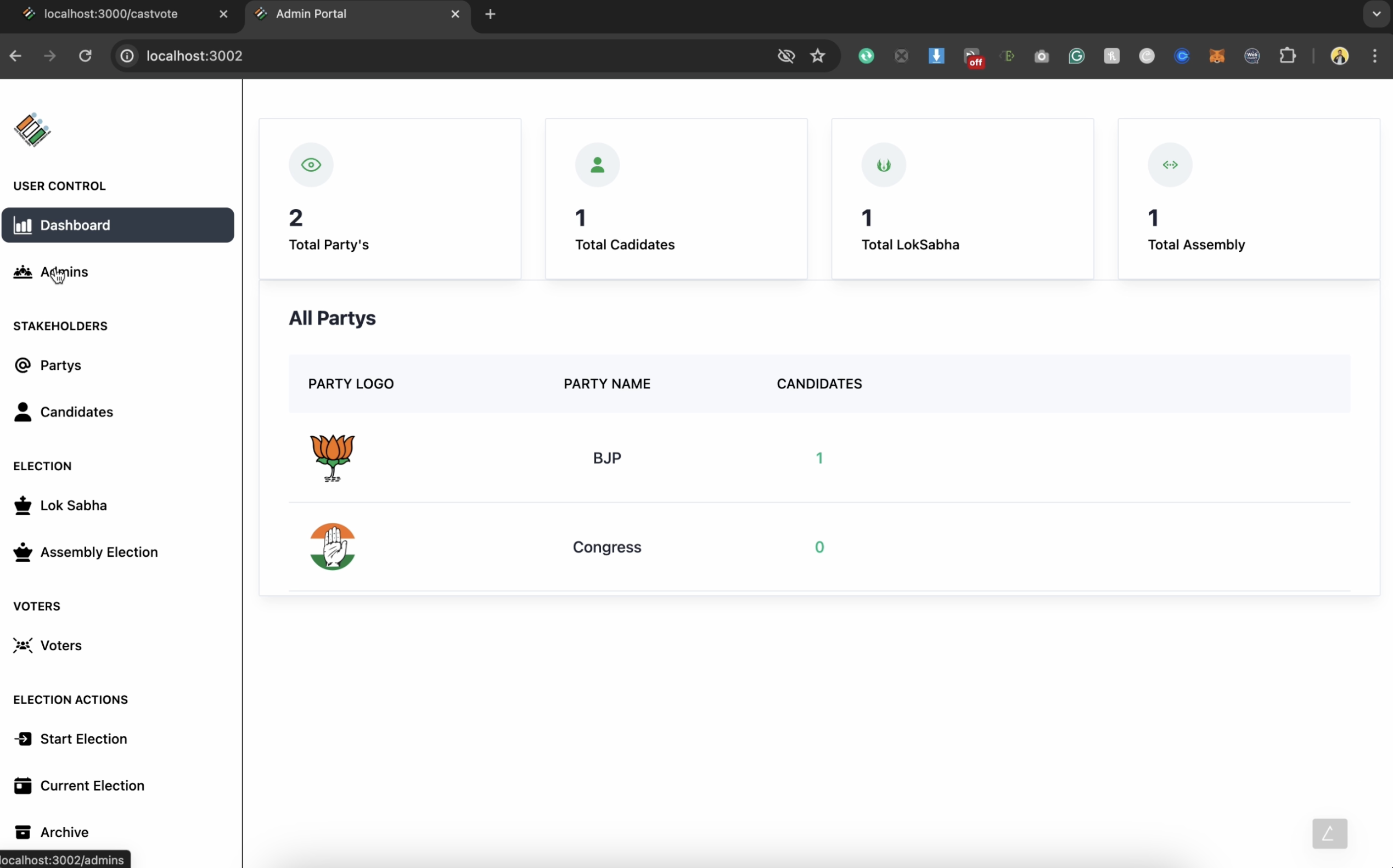Click the Dashboard bar chart icon
The height and width of the screenshot is (868, 1393).
(23, 225)
